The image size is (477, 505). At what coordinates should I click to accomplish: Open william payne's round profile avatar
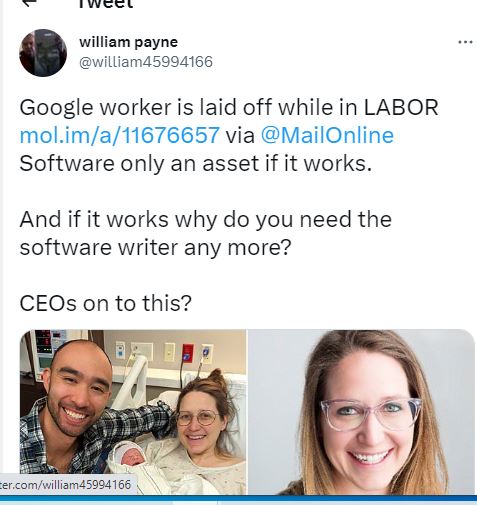pyautogui.click(x=43, y=53)
